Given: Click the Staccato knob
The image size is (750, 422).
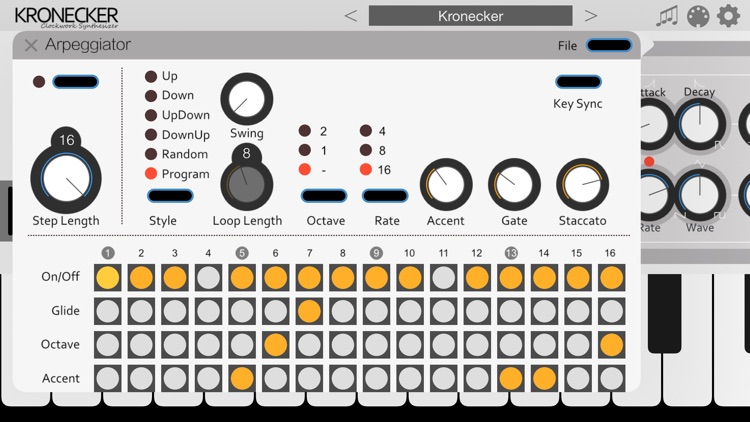Looking at the screenshot, I should pyautogui.click(x=583, y=185).
